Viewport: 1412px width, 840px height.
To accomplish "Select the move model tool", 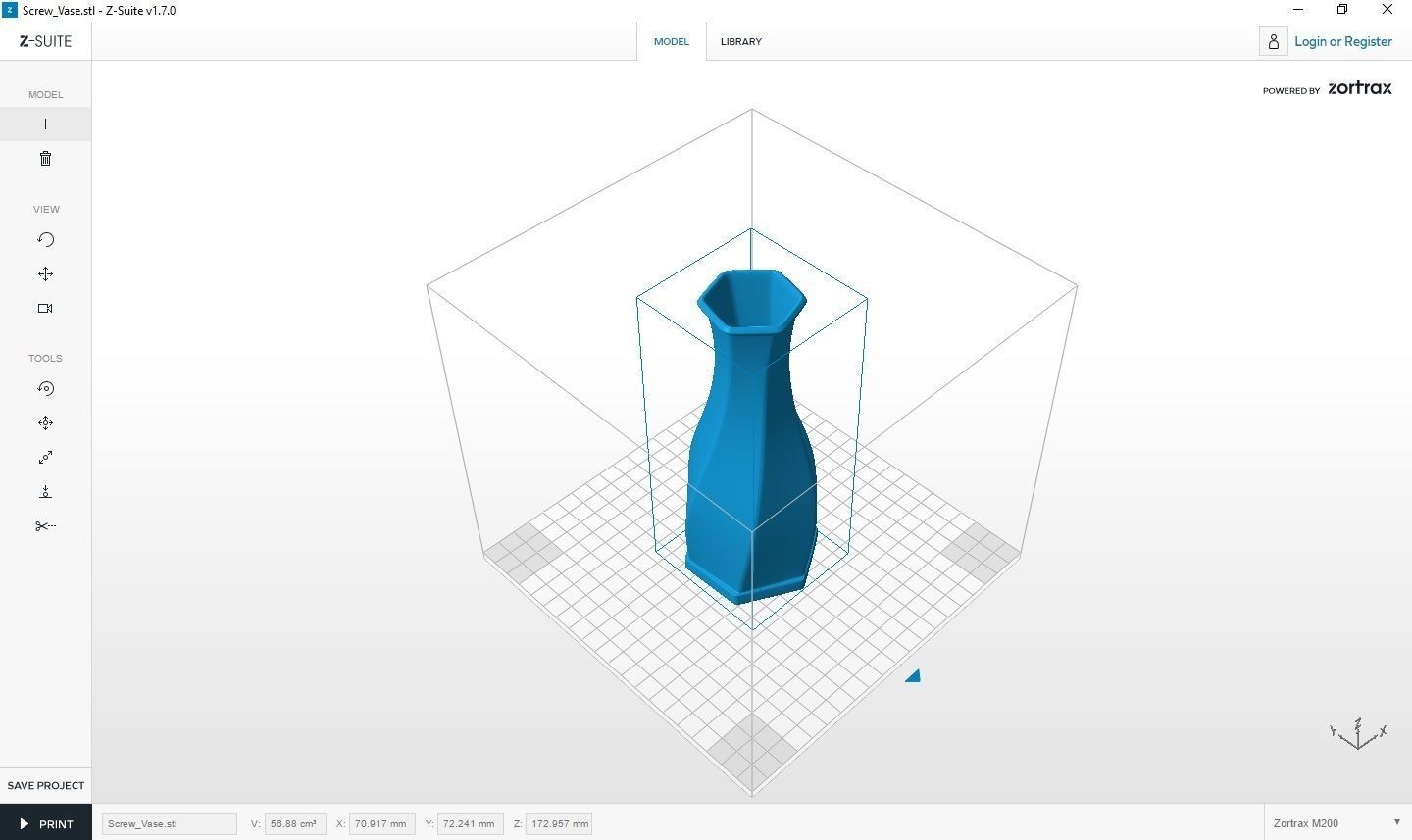I will [x=45, y=423].
